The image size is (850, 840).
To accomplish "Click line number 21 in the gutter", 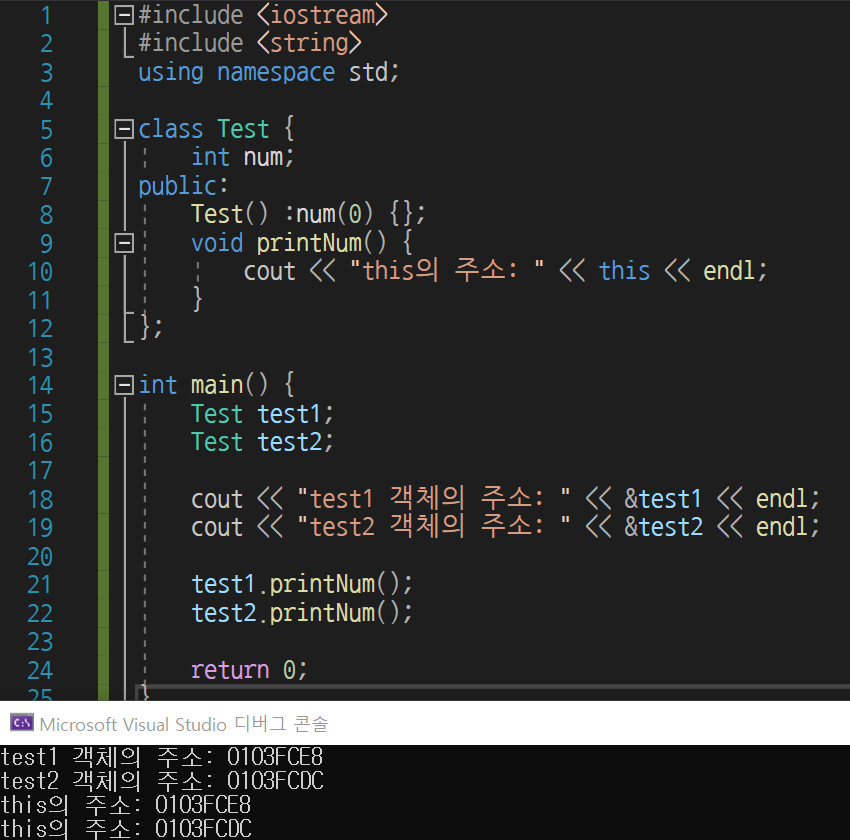I will (40, 584).
